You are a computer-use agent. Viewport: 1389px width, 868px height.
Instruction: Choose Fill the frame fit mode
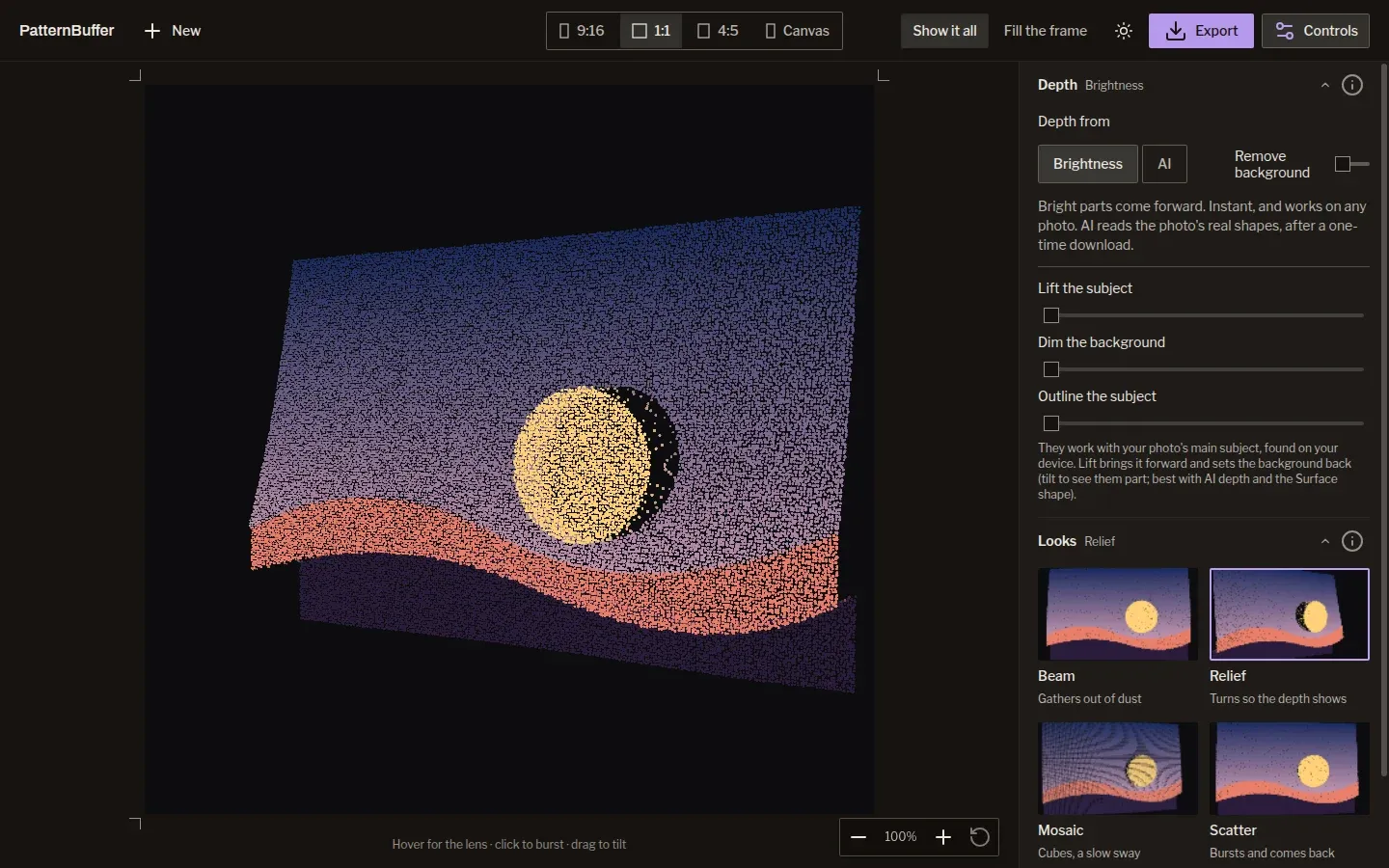pos(1045,31)
